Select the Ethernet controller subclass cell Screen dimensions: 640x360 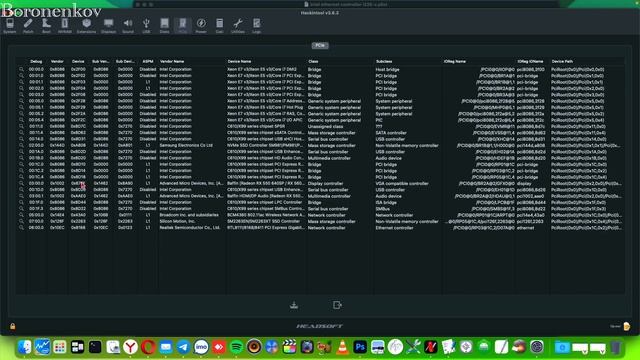394,228
